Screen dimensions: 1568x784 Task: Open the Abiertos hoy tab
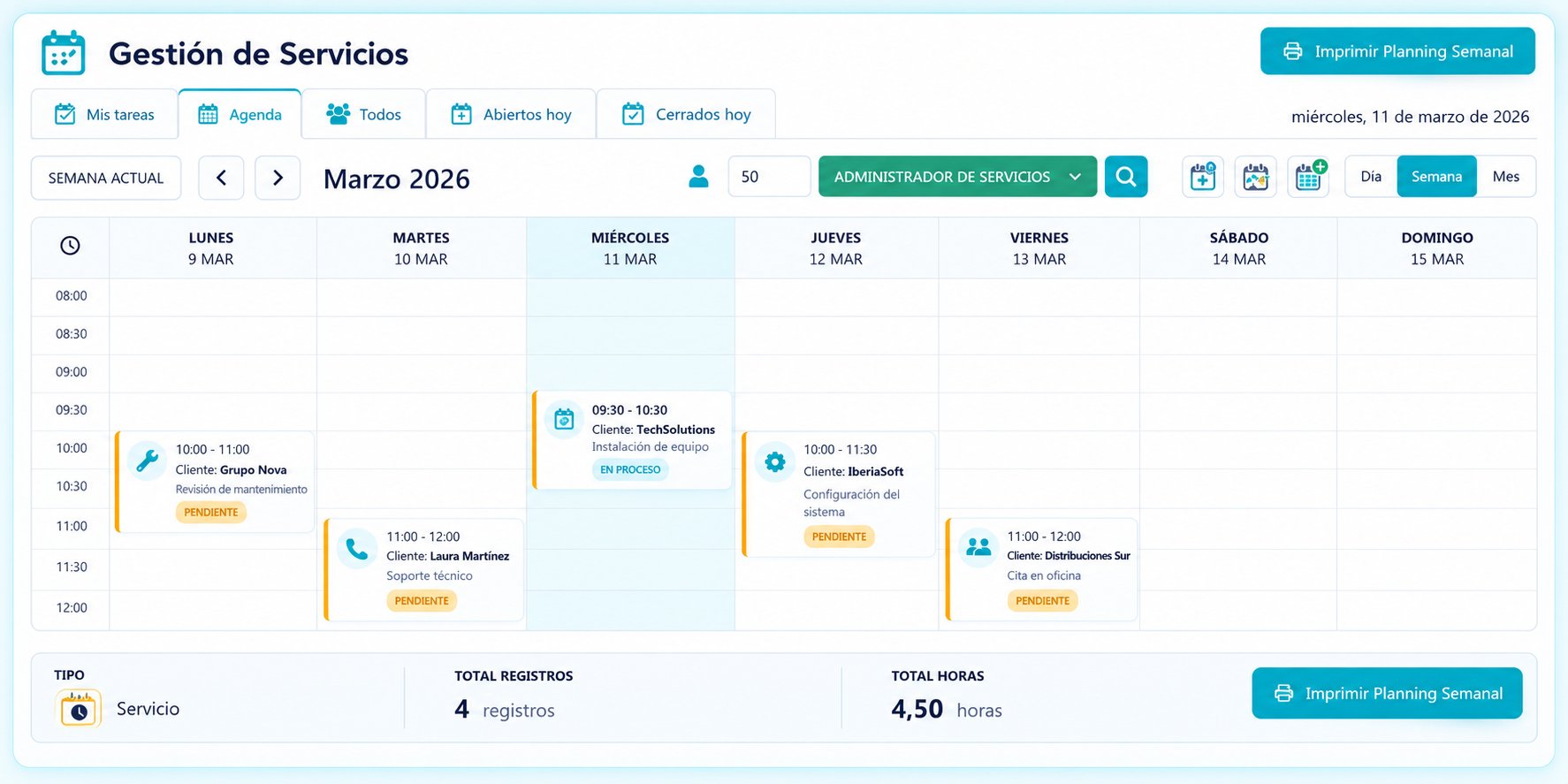click(511, 114)
